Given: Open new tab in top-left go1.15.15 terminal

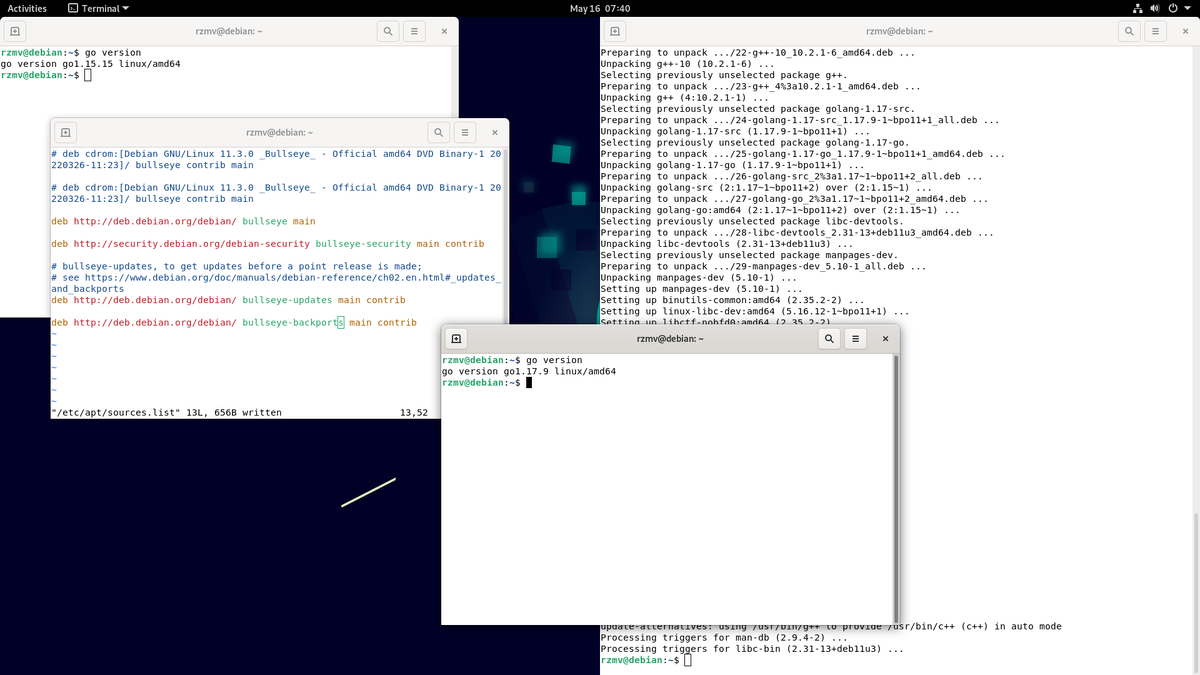Looking at the screenshot, I should coord(14,32).
